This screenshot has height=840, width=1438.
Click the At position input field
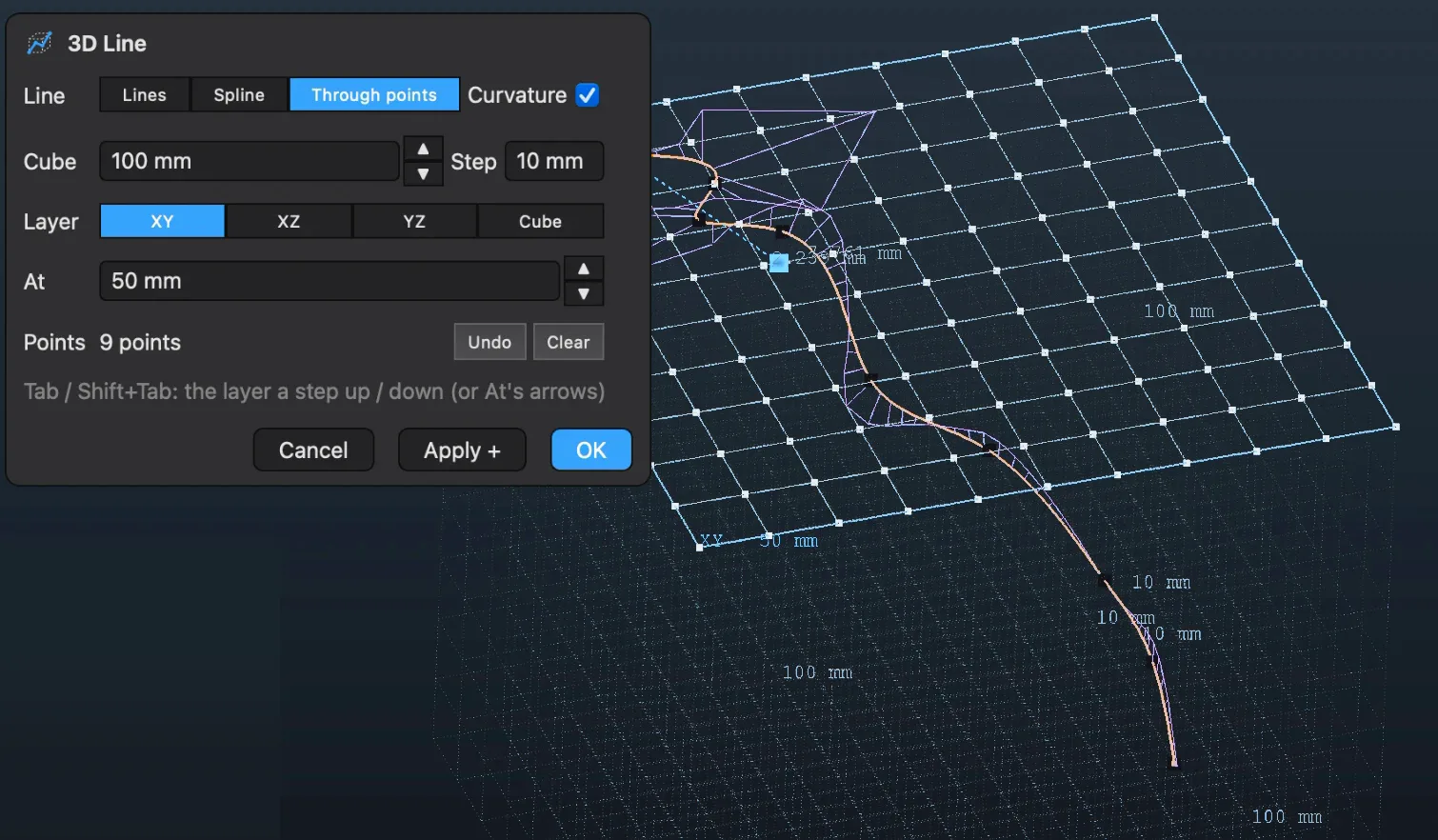(330, 281)
